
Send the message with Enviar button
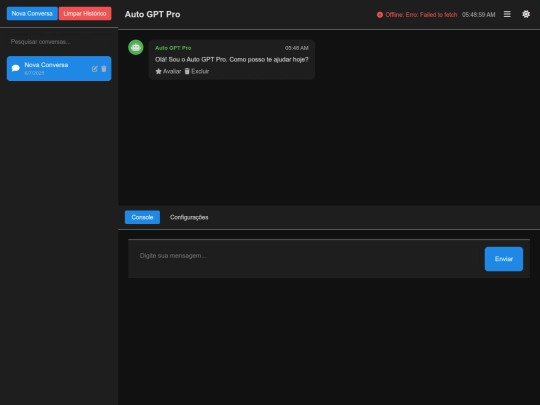tap(504, 259)
